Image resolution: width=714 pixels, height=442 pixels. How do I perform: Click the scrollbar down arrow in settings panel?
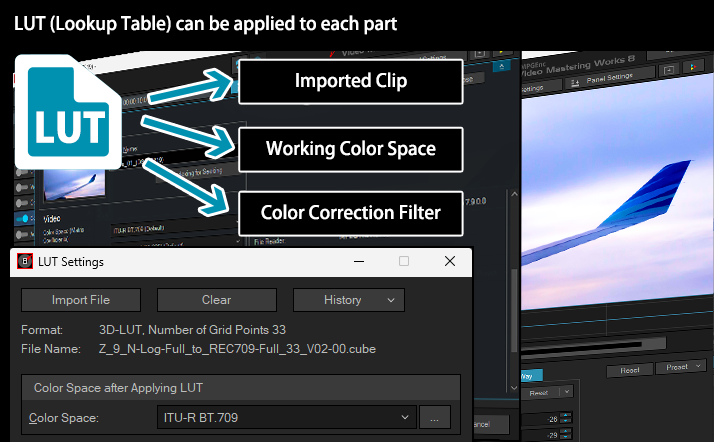click(514, 388)
